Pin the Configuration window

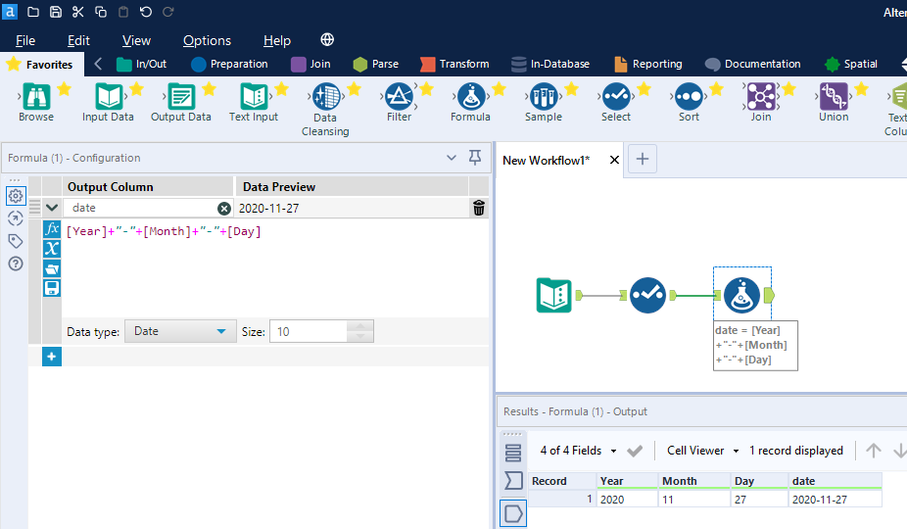[475, 157]
